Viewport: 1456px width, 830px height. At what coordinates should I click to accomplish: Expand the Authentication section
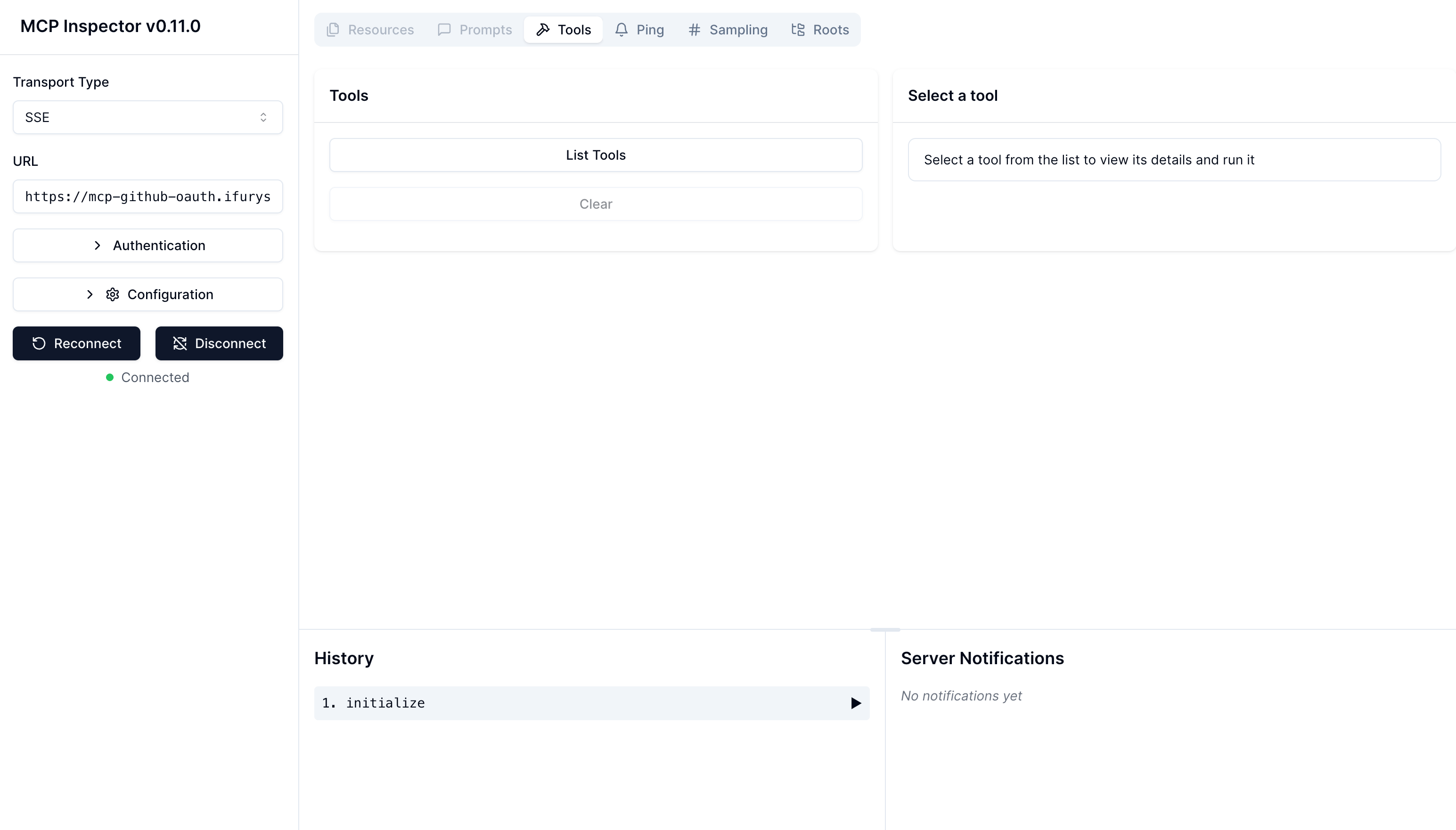tap(147, 246)
